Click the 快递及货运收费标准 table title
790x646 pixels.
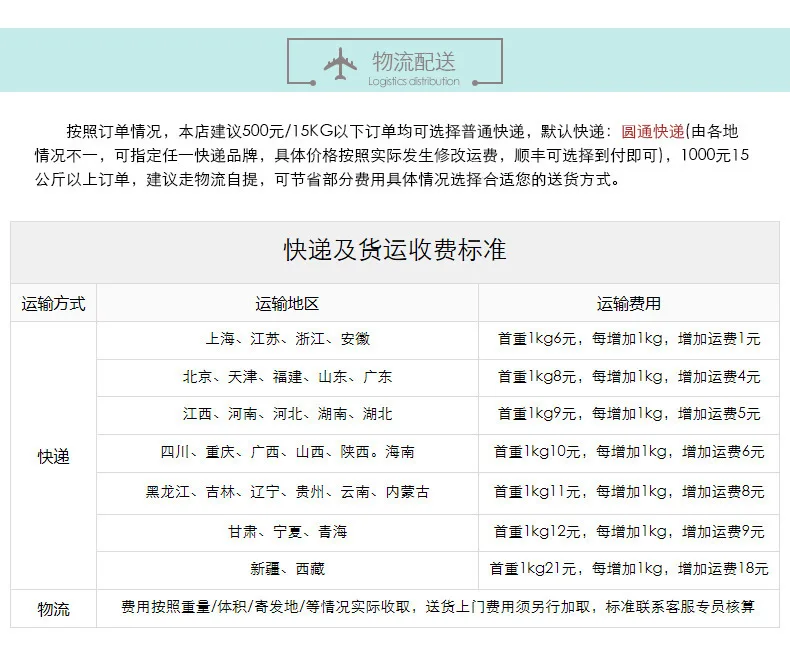pos(395,250)
